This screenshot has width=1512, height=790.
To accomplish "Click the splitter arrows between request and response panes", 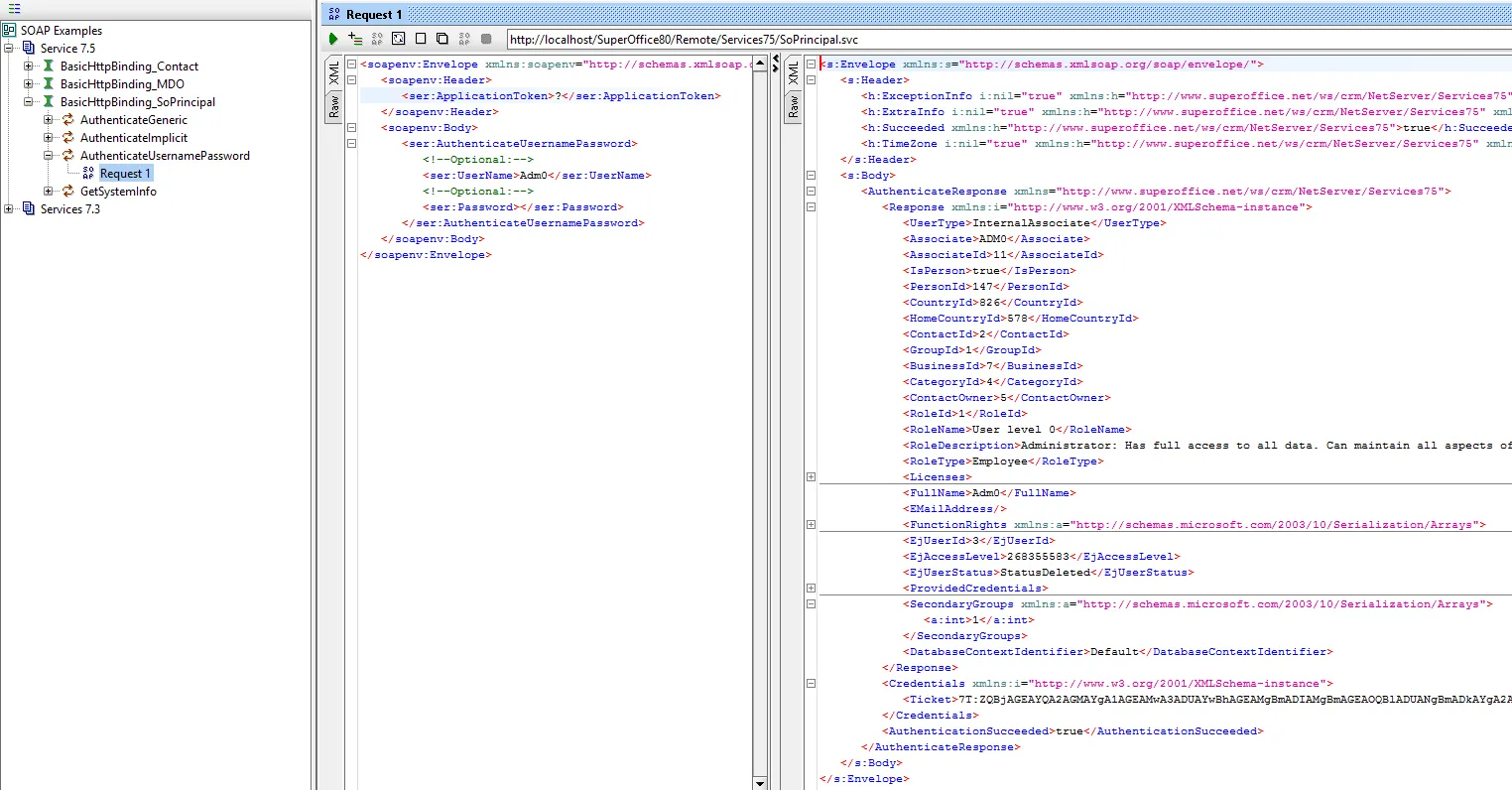I will (x=776, y=65).
